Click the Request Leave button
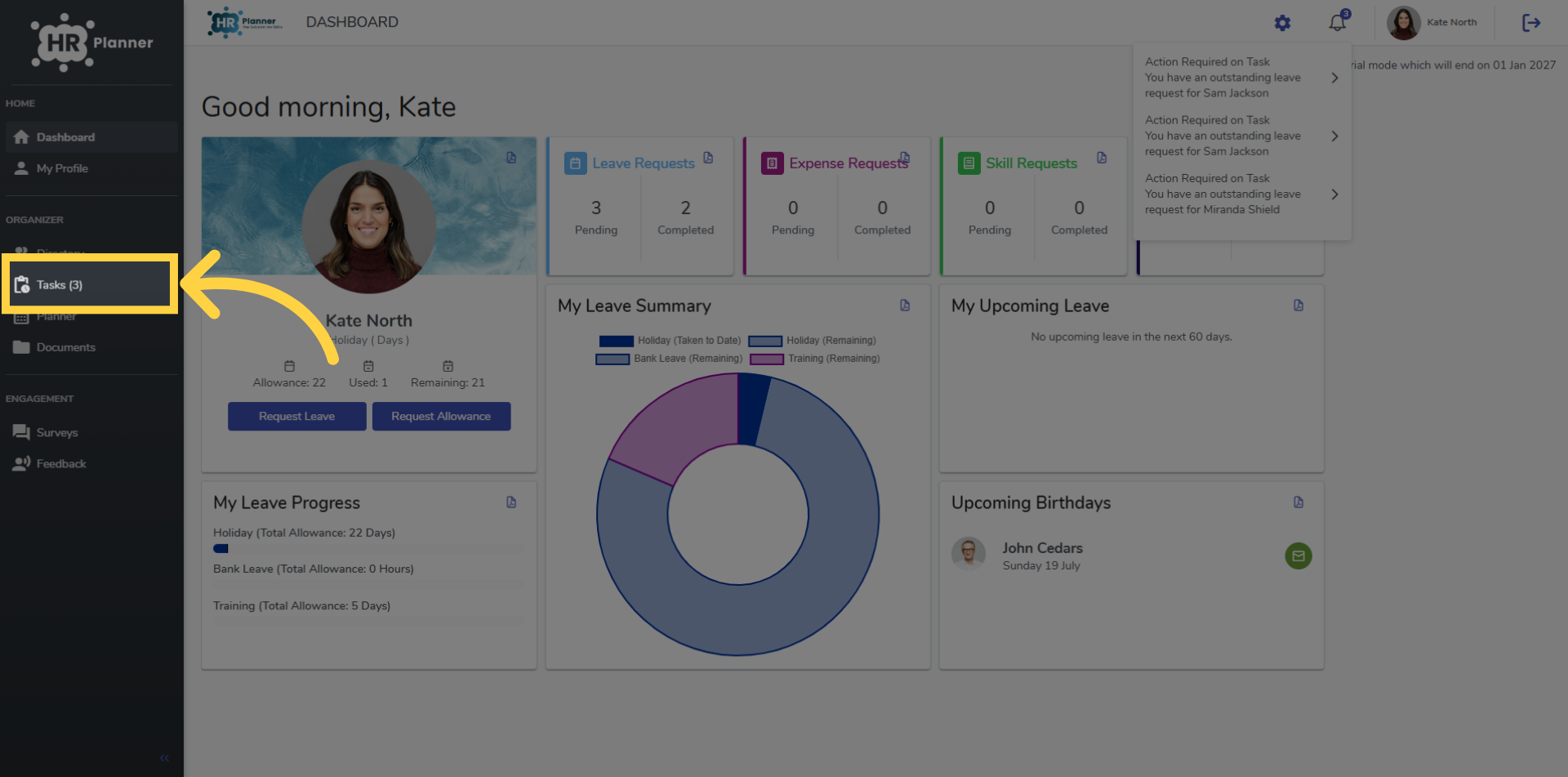This screenshot has width=1568, height=777. 296,416
